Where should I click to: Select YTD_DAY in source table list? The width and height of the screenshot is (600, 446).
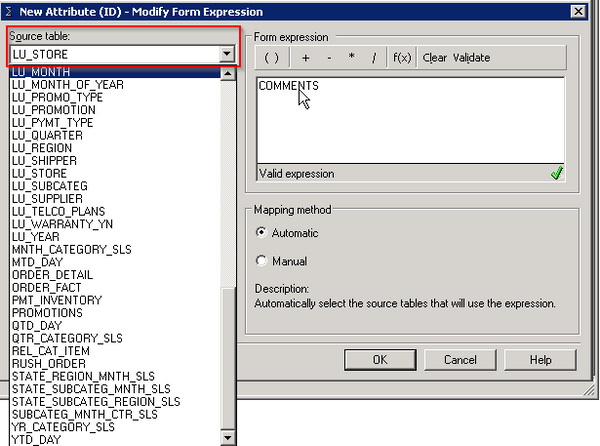tap(35, 439)
